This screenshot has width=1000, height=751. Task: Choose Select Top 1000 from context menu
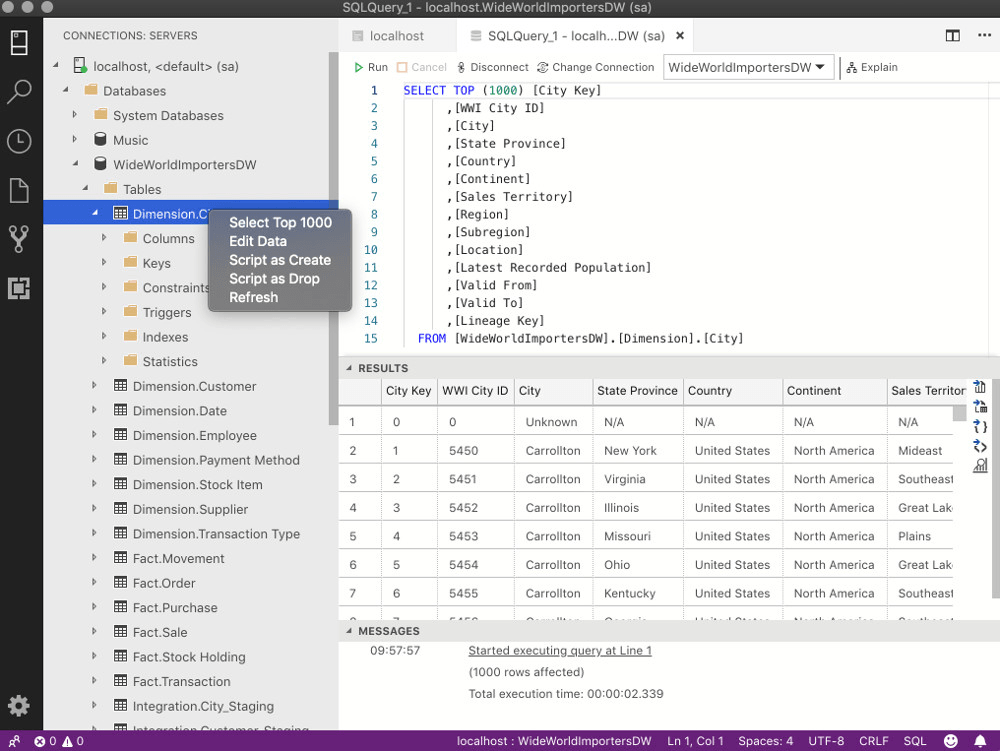pyautogui.click(x=280, y=222)
